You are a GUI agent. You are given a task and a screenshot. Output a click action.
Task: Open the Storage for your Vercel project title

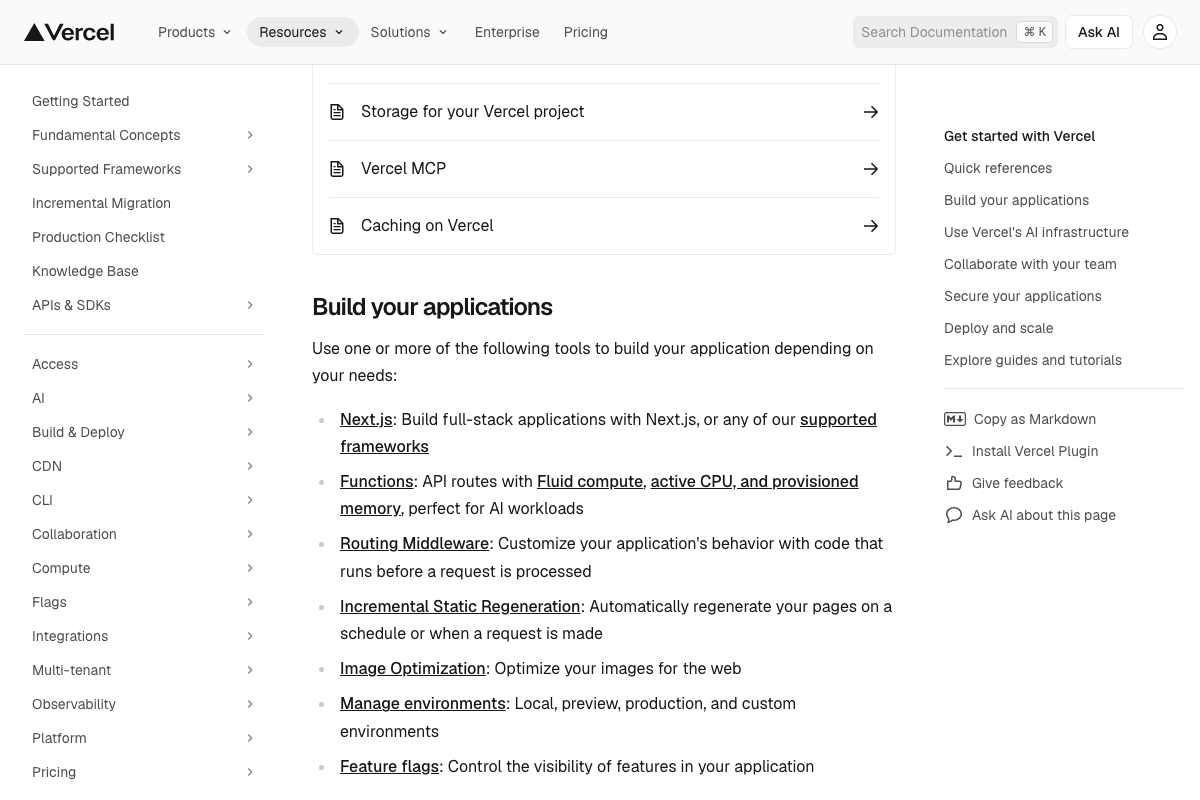click(472, 112)
